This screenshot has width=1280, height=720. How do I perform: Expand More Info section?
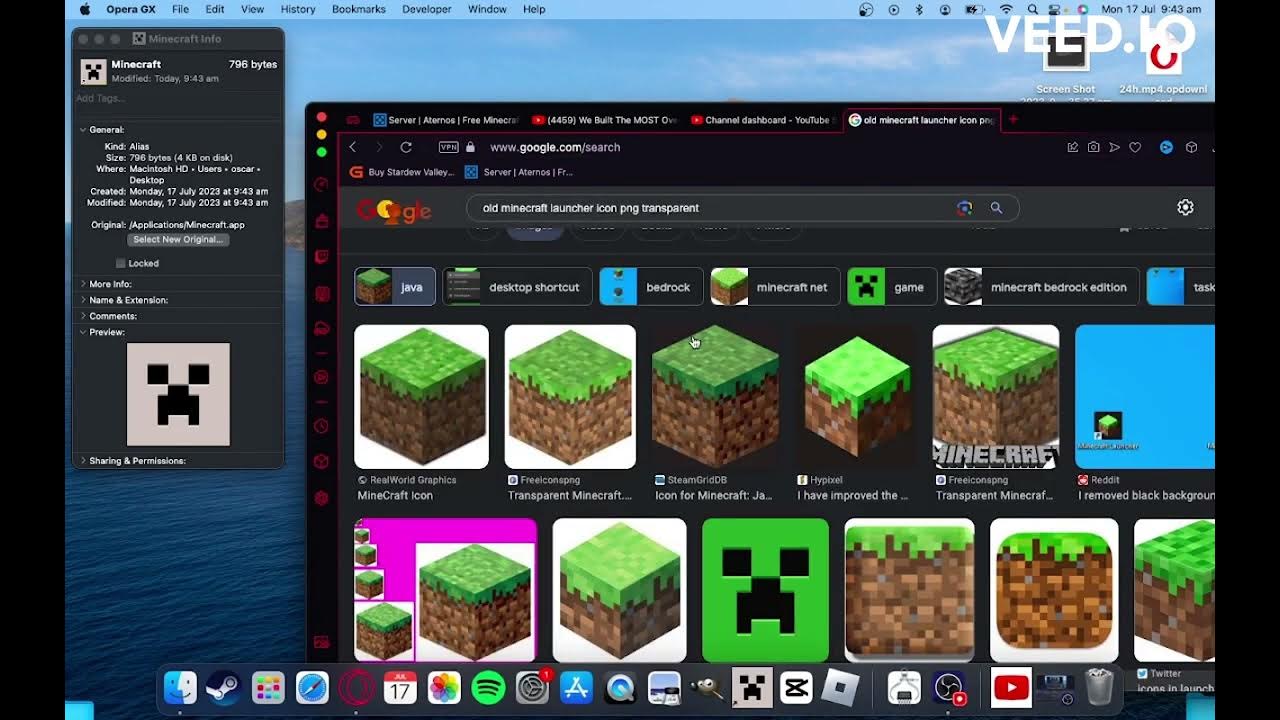83,284
